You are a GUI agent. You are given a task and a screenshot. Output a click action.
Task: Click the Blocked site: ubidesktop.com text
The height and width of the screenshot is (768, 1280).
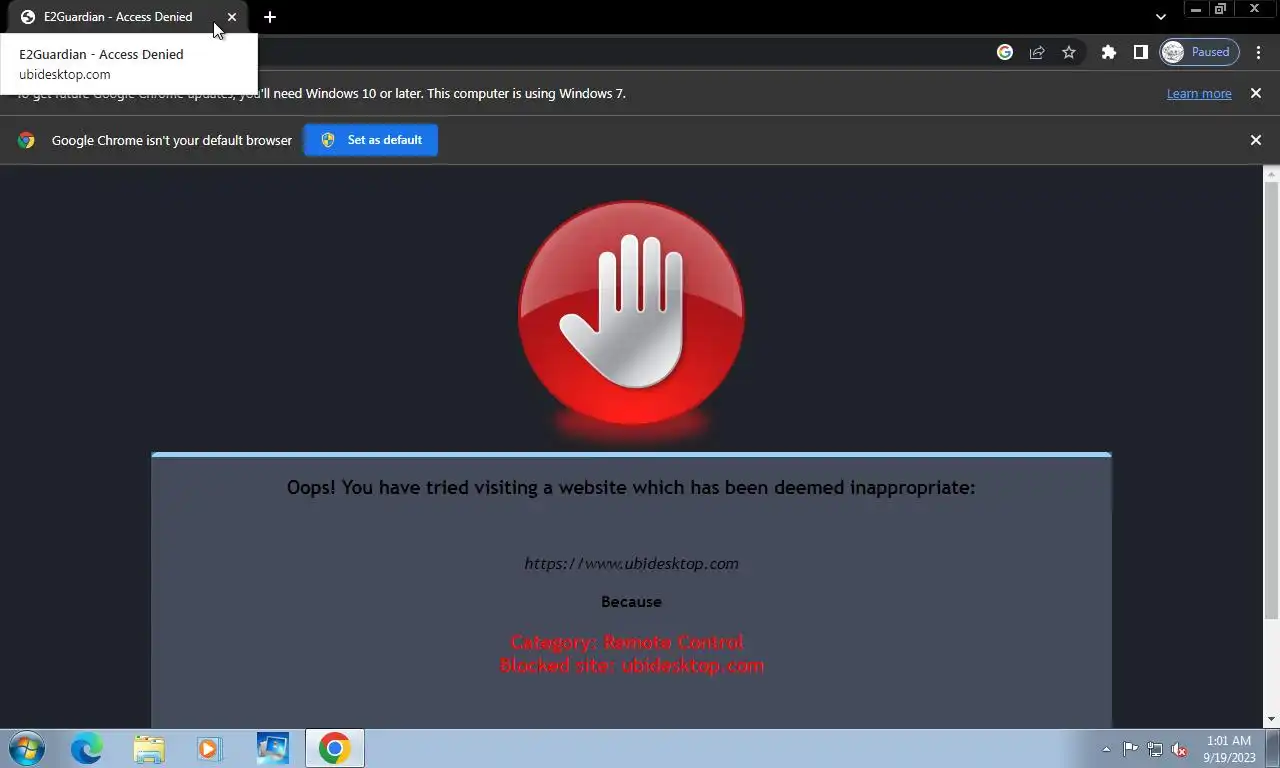click(631, 665)
